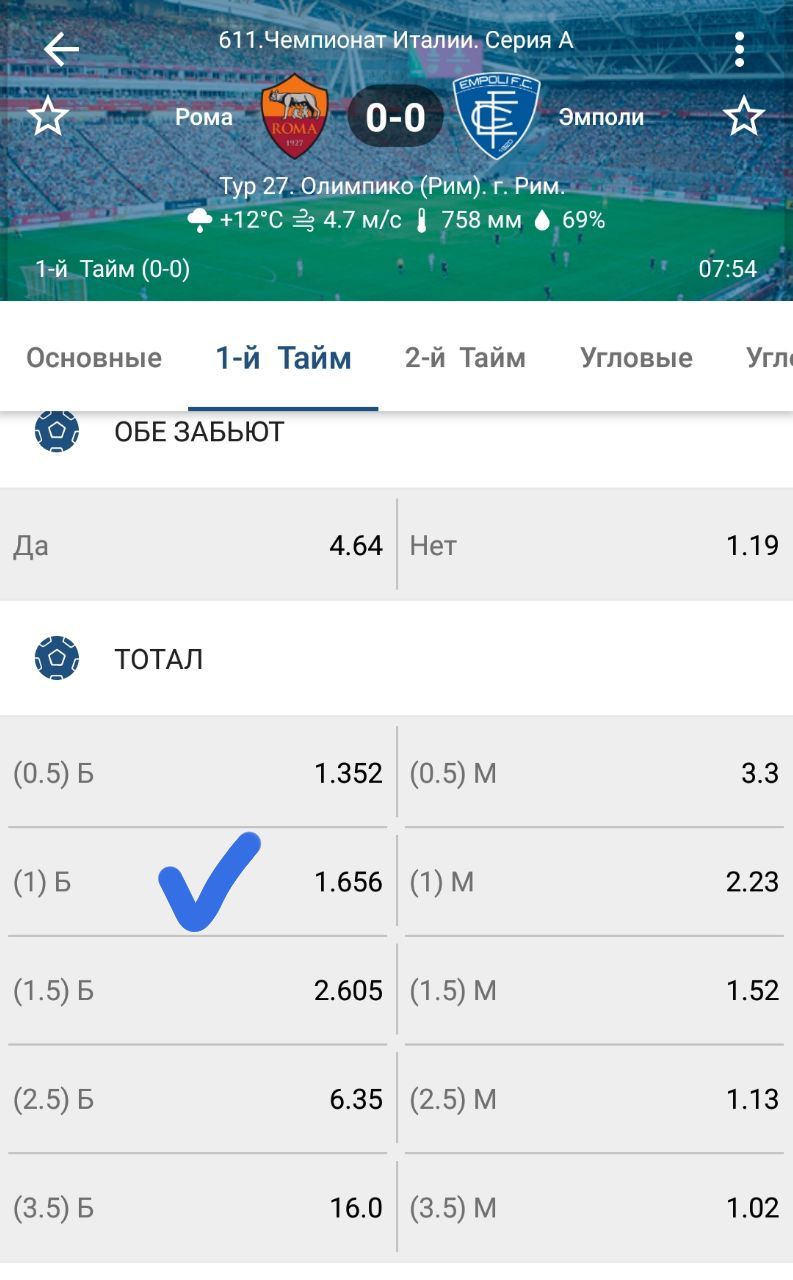This screenshot has width=793, height=1280.
Task: Favorite Empoli with the right star
Action: [743, 117]
